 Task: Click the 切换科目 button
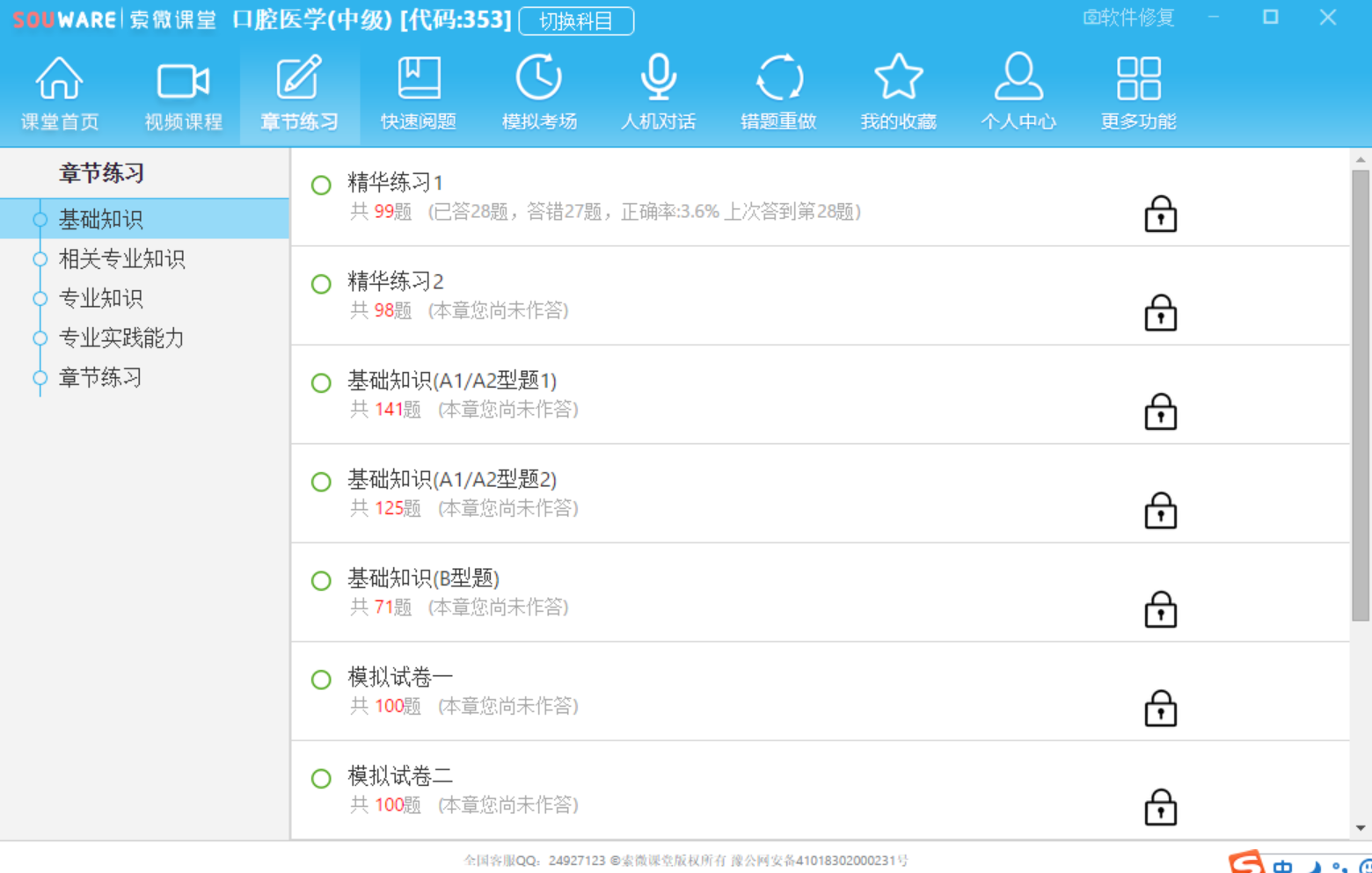[x=576, y=21]
